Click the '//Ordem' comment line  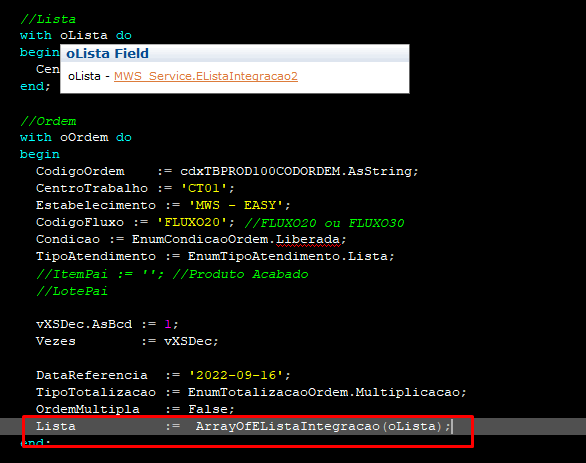(48, 121)
